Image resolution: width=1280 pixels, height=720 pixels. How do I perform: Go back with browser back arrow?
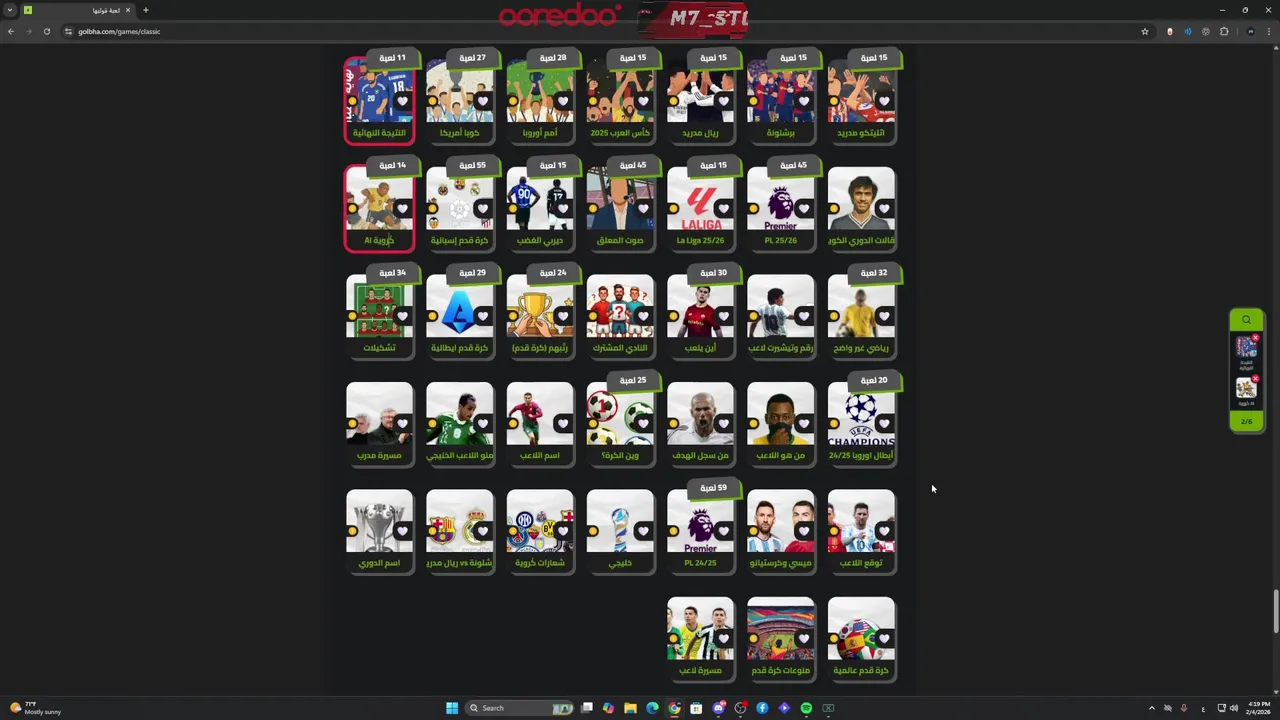coord(11,31)
